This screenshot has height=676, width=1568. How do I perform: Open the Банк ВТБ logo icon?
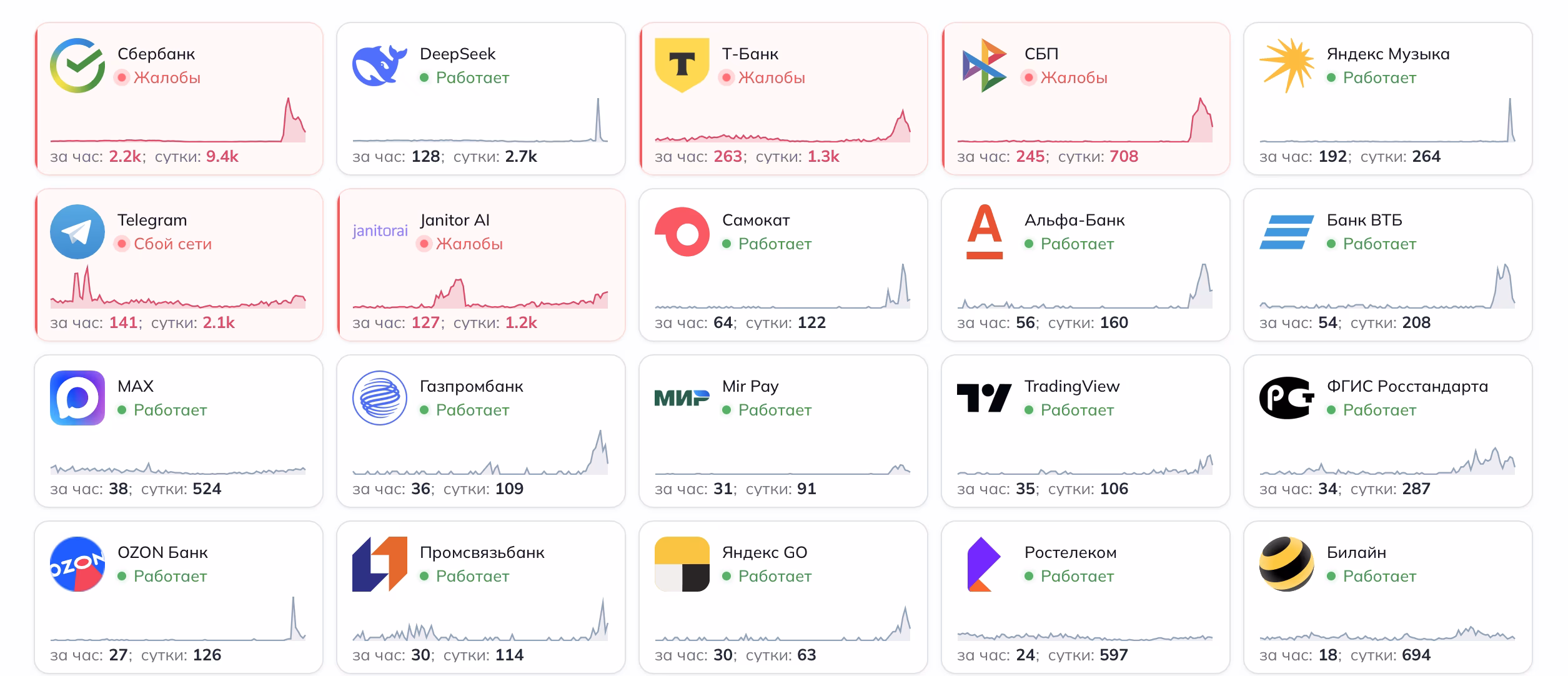[1287, 231]
